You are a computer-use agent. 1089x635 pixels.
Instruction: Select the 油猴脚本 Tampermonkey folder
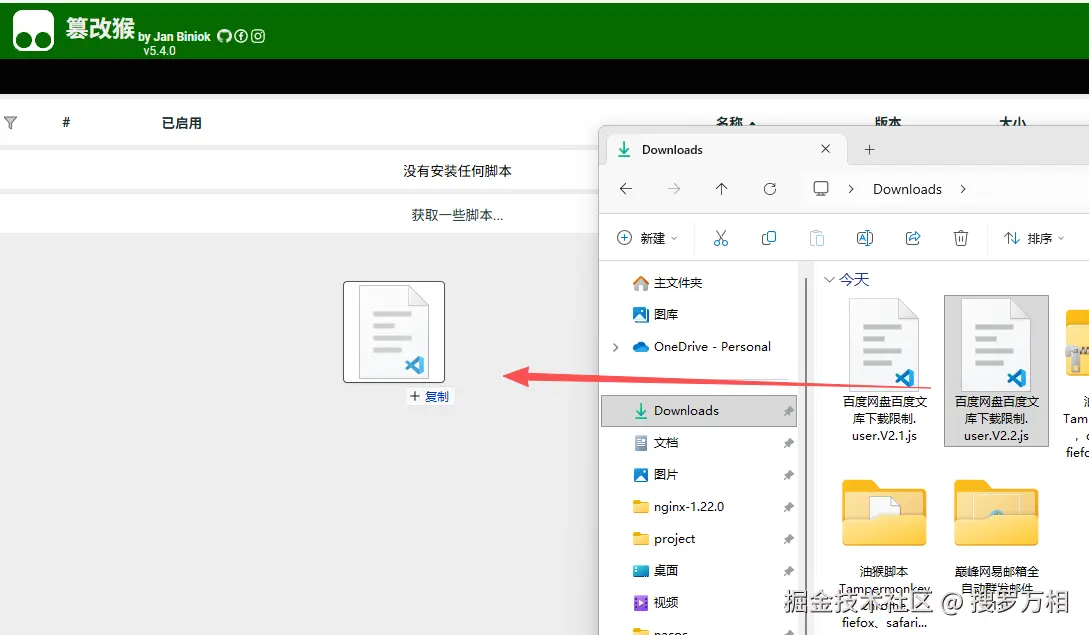[884, 554]
